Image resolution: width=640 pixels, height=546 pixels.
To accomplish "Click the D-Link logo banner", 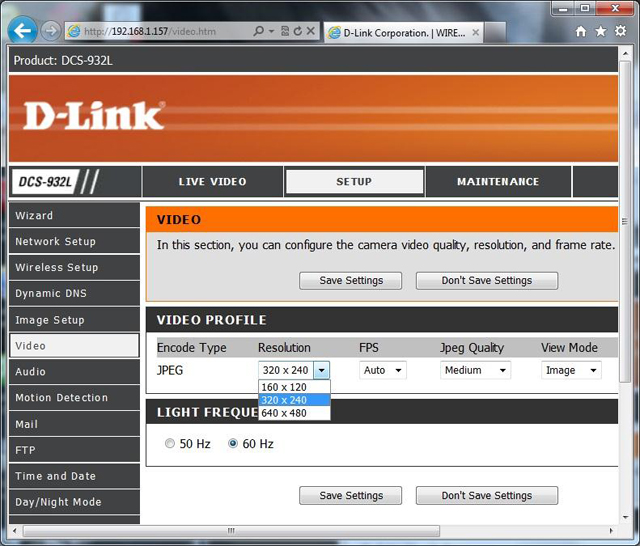I will click(x=94, y=116).
